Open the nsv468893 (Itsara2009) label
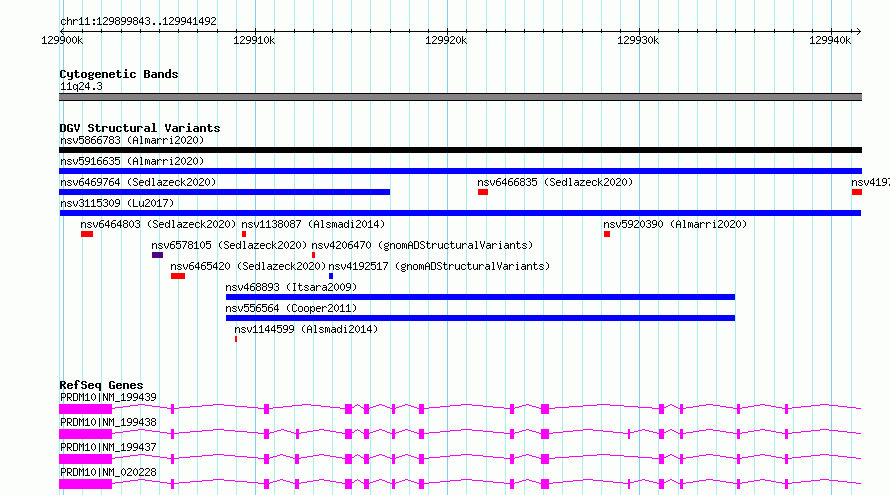 tap(291, 287)
